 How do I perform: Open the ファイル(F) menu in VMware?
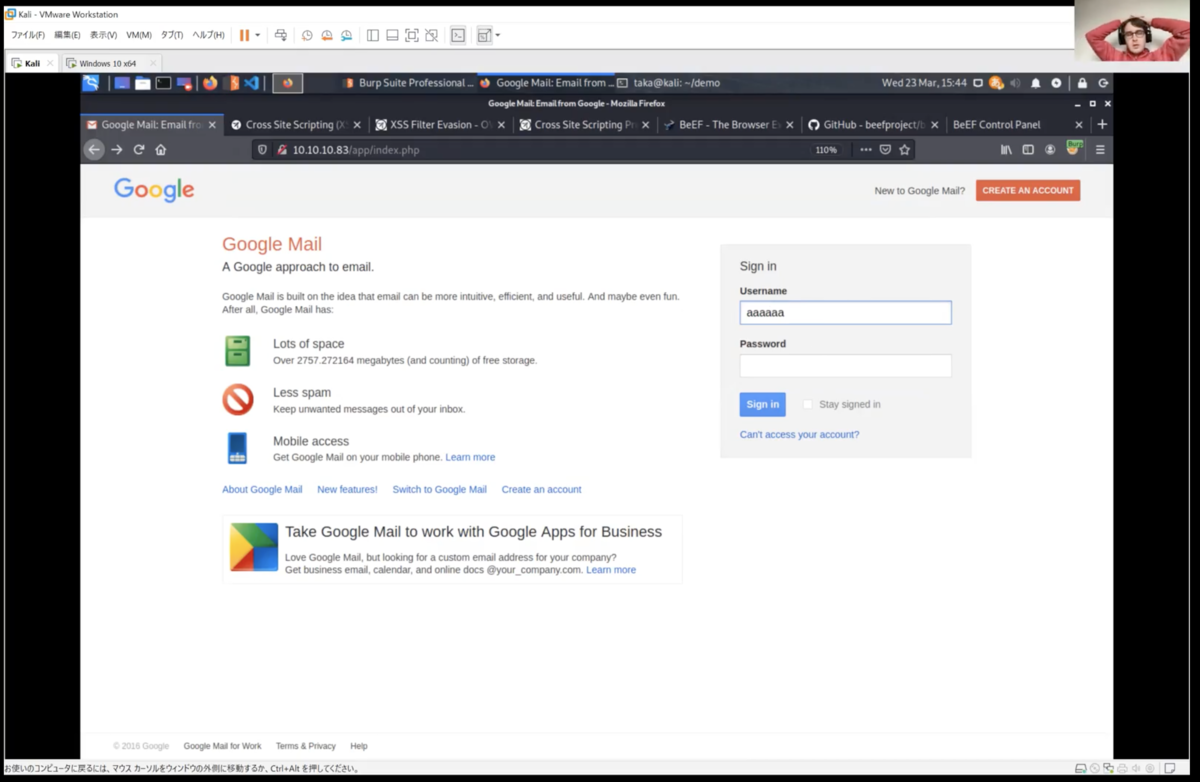pos(27,35)
